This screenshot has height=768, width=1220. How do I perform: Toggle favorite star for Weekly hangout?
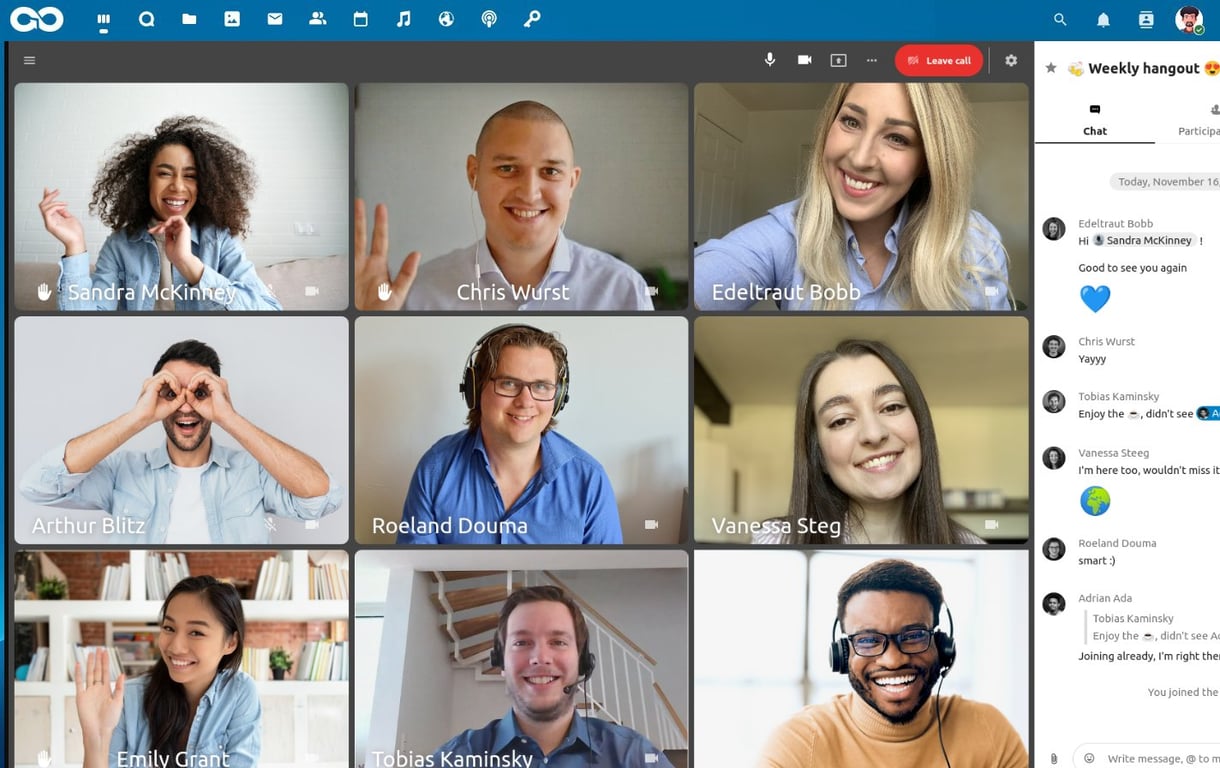point(1051,68)
